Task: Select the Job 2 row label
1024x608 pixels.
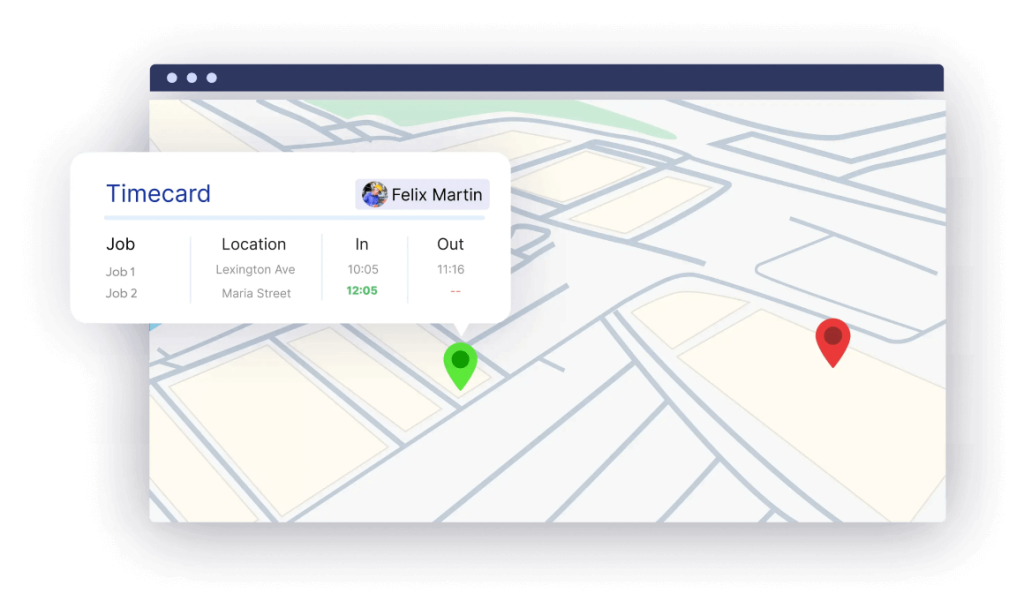Action: point(121,293)
